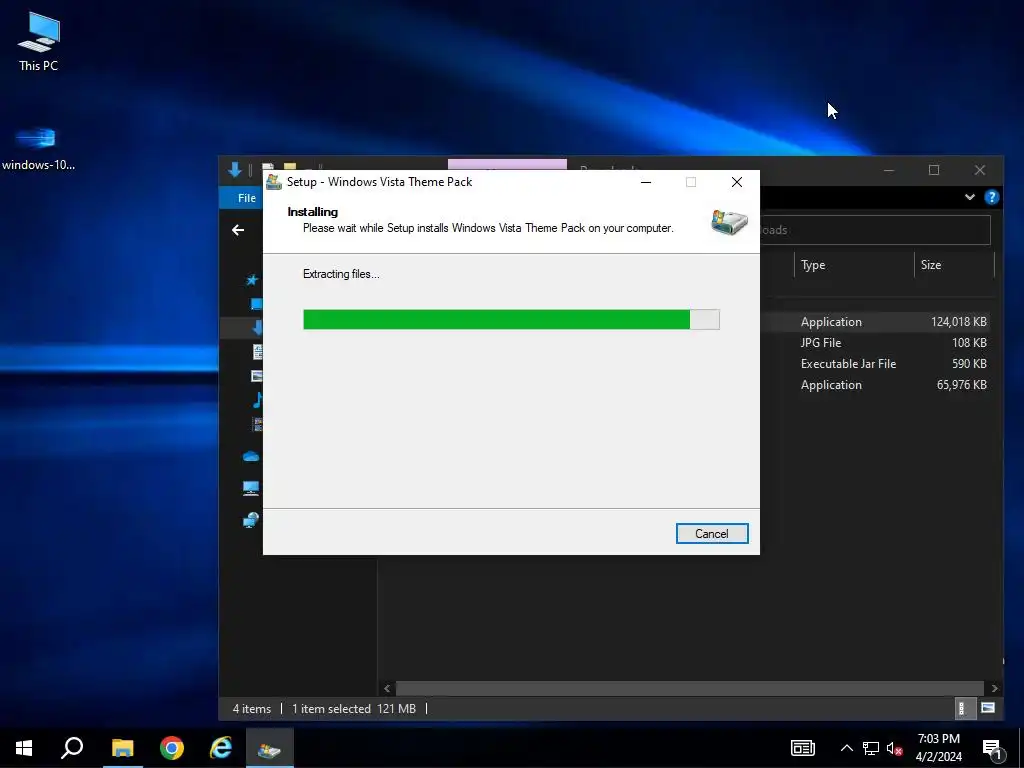Click the search Downloads input field
Screen dimensions: 1024x768
pyautogui.click(x=875, y=230)
